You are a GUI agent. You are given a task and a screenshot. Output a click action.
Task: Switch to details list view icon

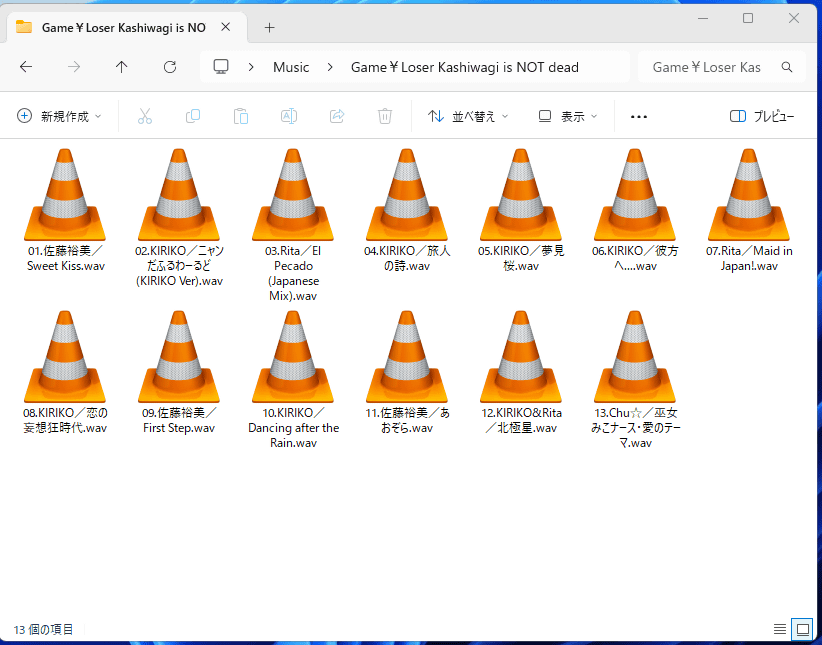(780, 629)
